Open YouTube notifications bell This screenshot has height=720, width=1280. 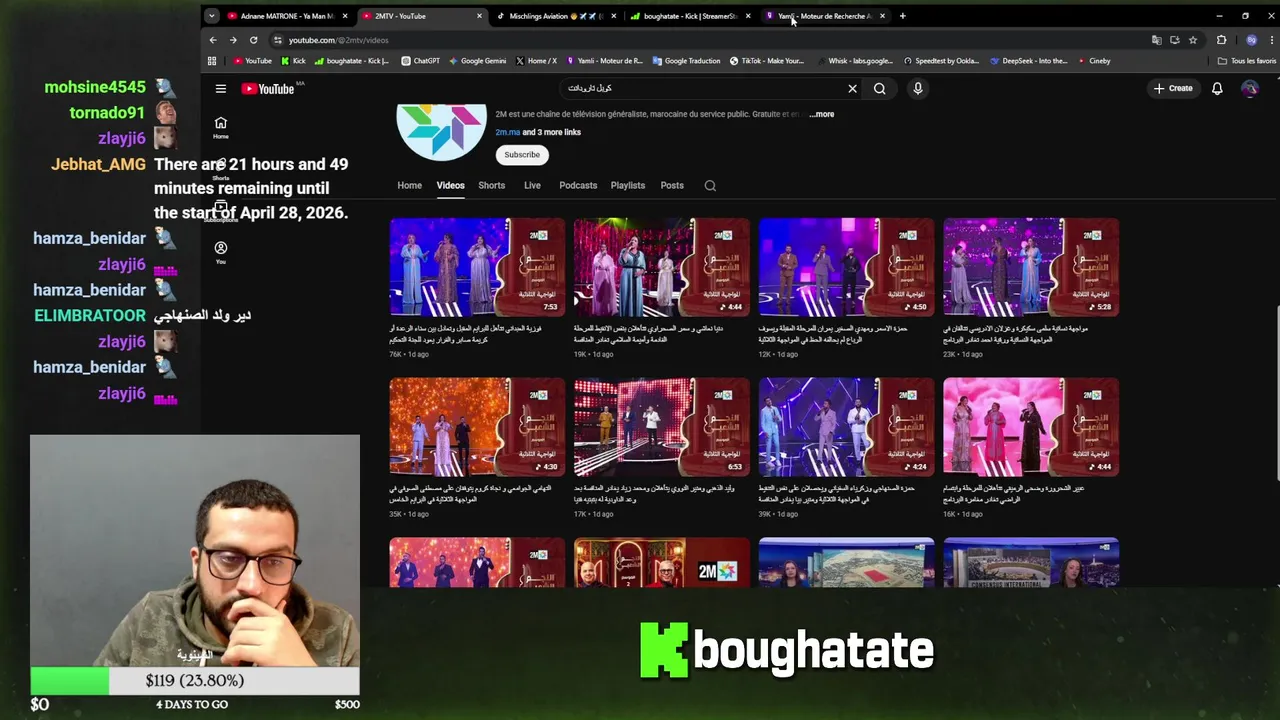[x=1217, y=89]
